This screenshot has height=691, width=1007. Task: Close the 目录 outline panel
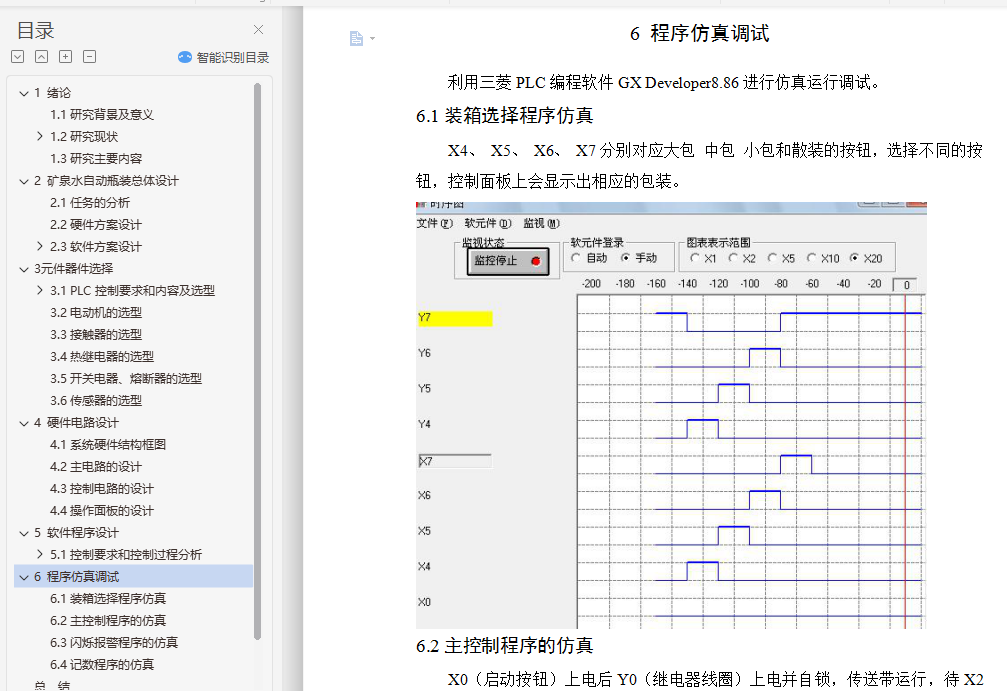tap(258, 30)
